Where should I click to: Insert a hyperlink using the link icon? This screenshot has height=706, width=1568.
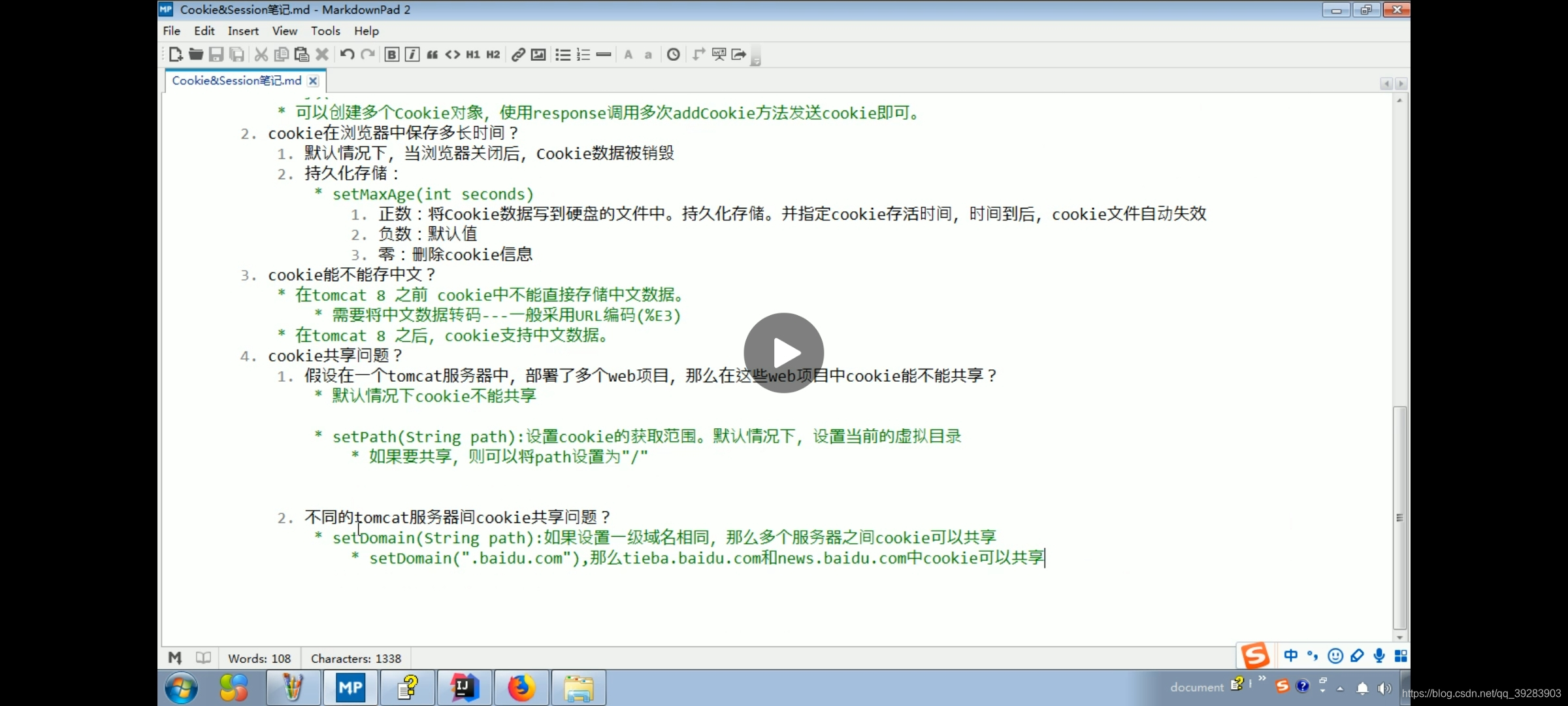pos(517,54)
